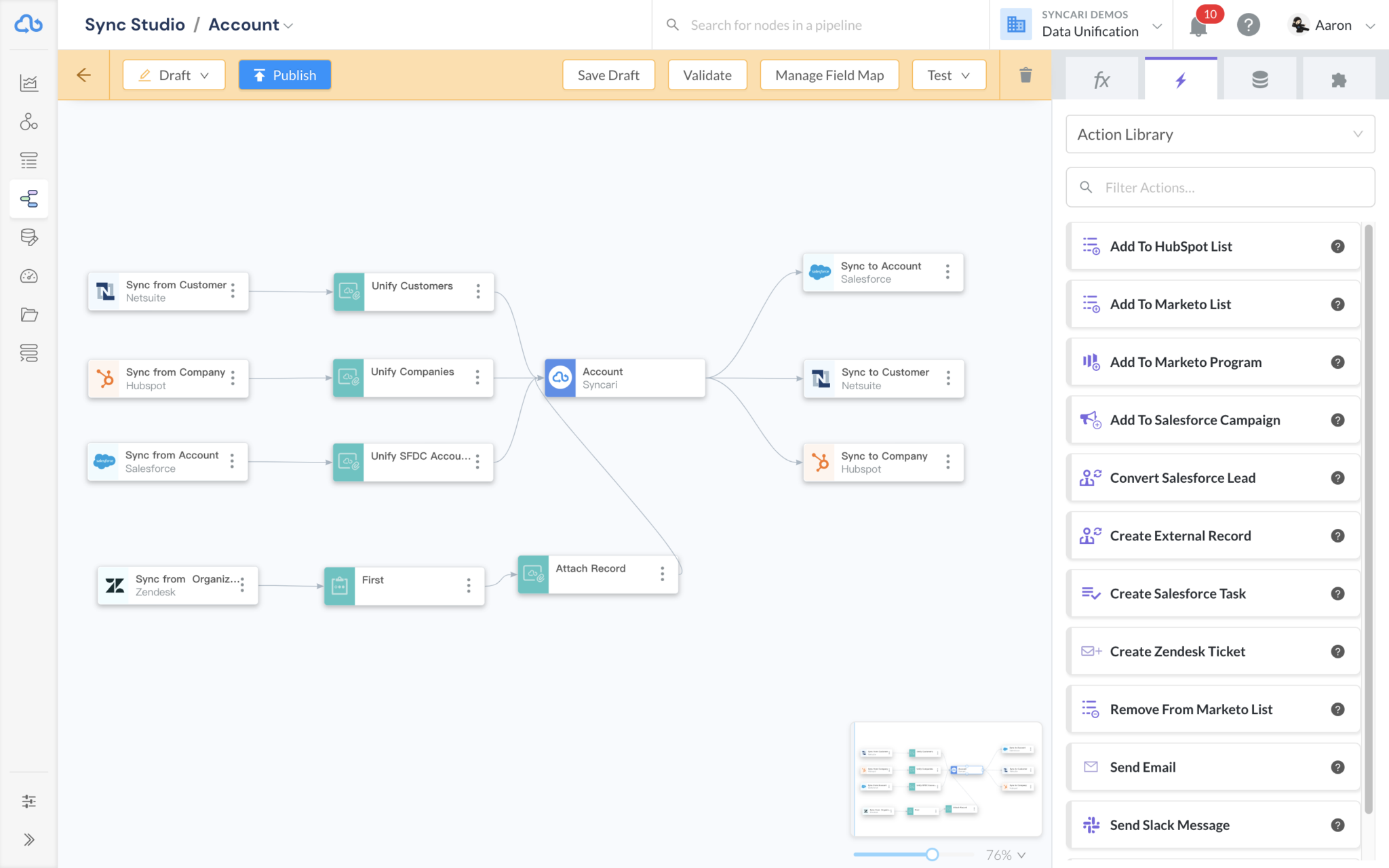Open the folder sidebar icon
Viewport: 1389px width, 868px height.
point(28,315)
